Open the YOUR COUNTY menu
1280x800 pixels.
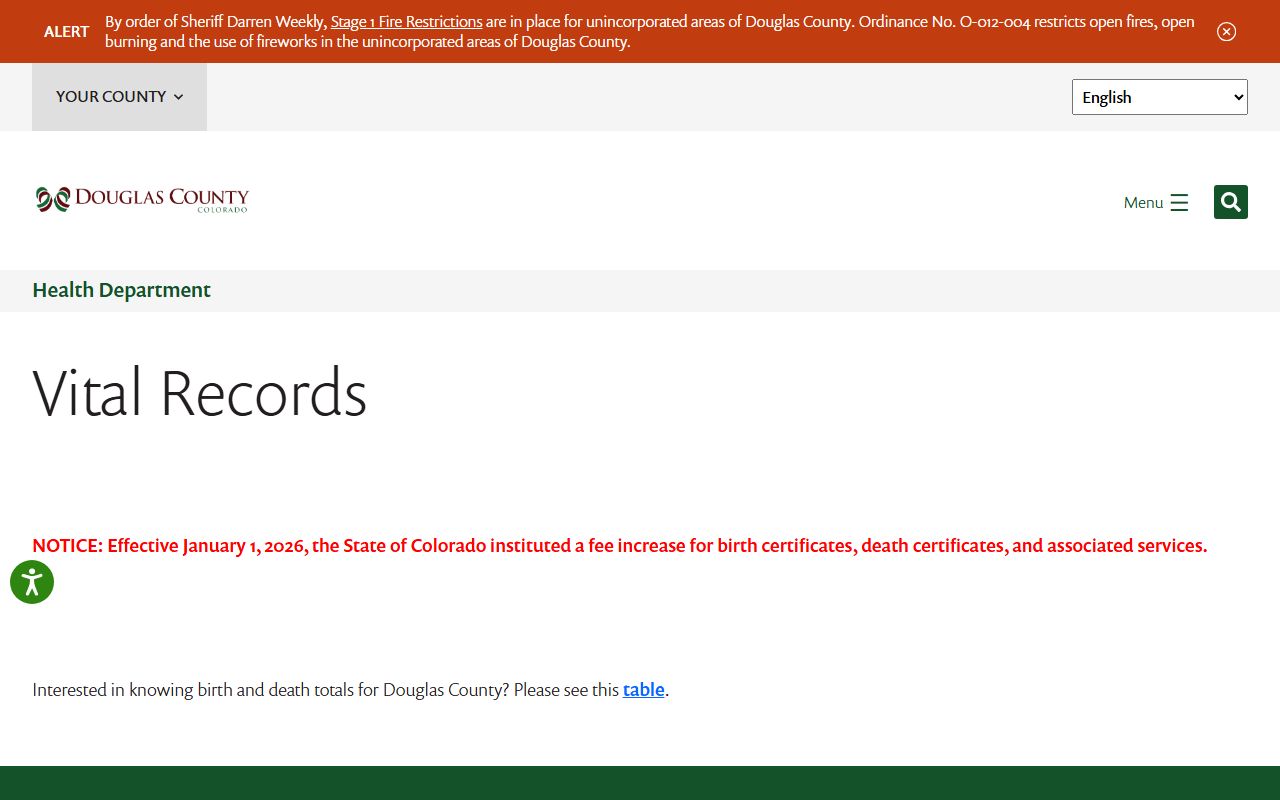pyautogui.click(x=111, y=97)
